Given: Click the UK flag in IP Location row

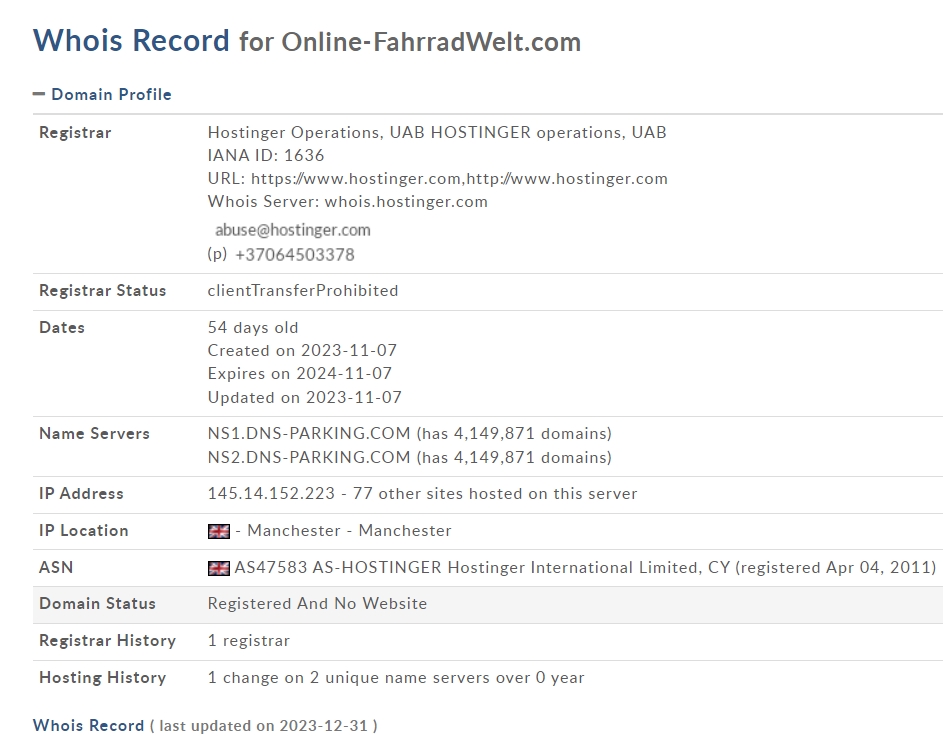Looking at the screenshot, I should 219,532.
